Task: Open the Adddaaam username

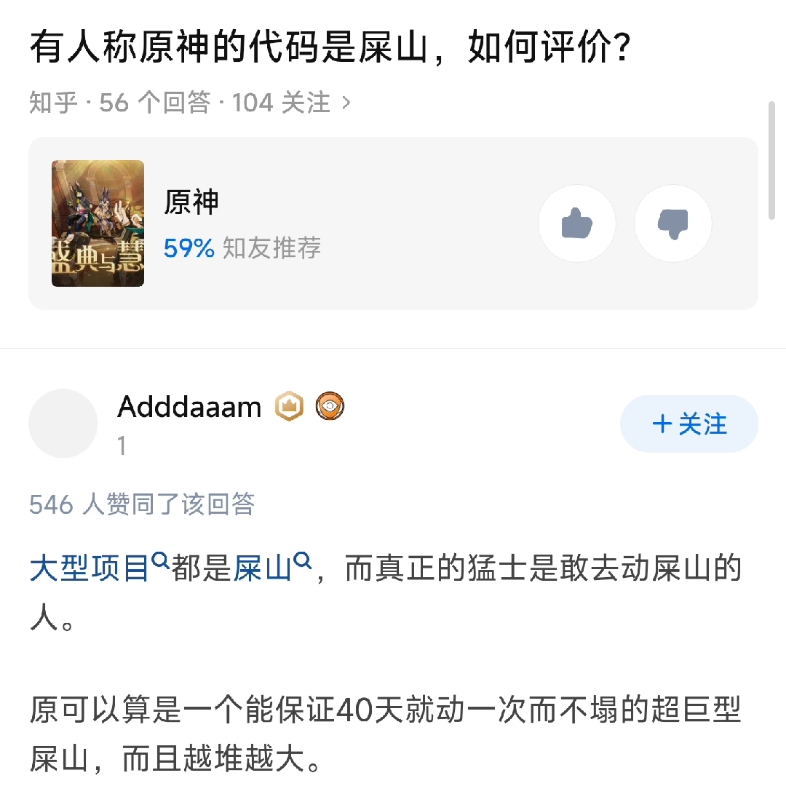Action: pos(189,406)
